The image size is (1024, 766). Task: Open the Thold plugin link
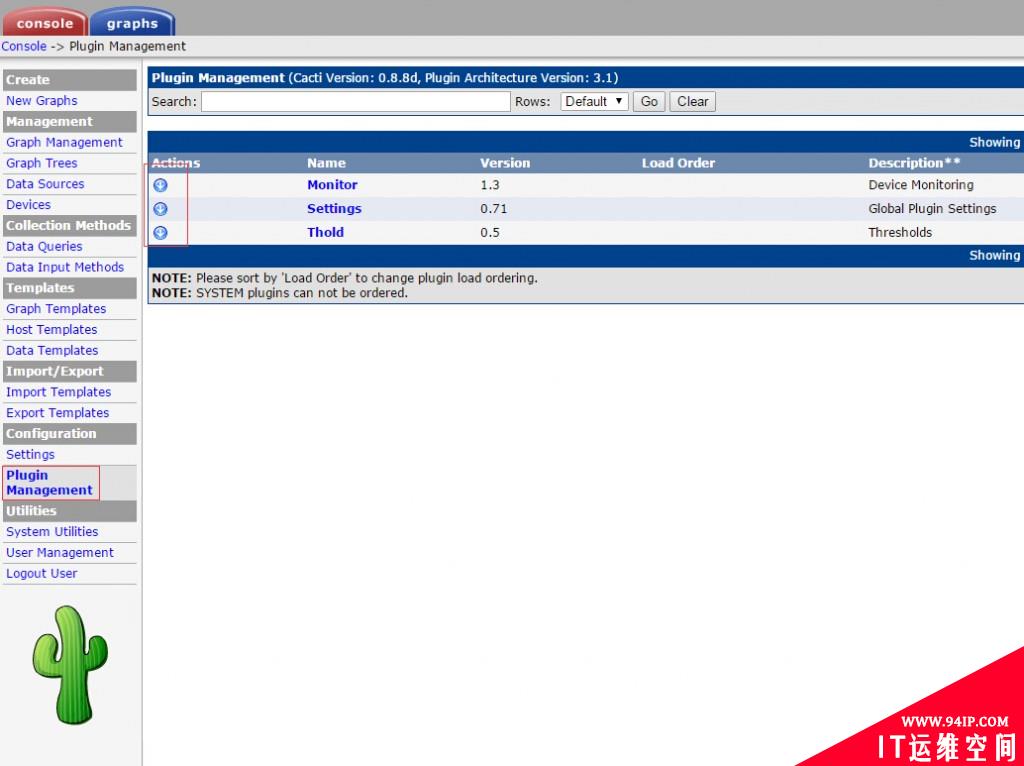(325, 232)
